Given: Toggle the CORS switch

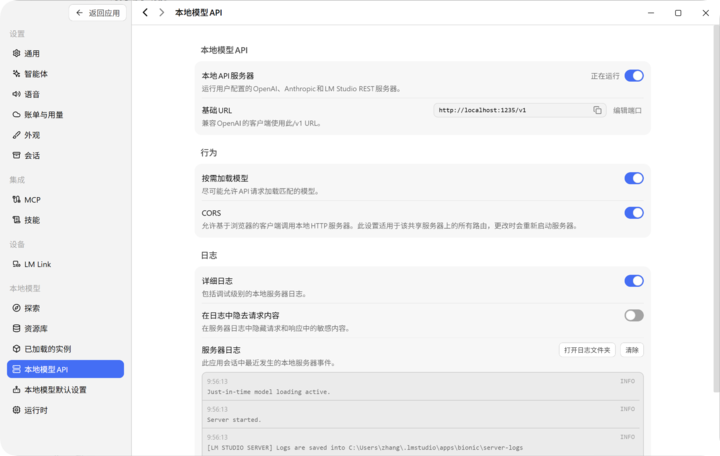Looking at the screenshot, I should 634,213.
